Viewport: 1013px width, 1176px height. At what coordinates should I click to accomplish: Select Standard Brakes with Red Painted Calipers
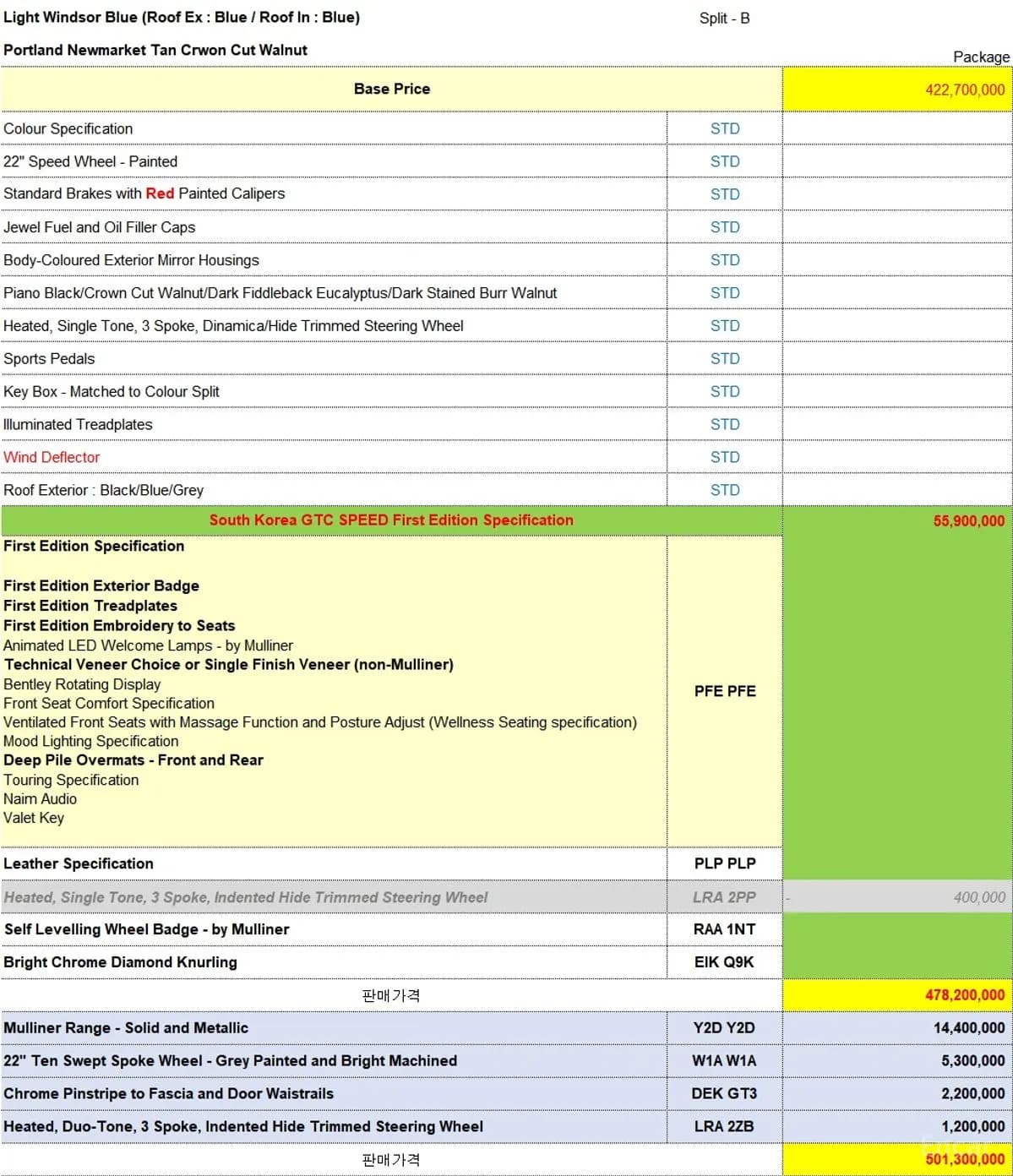144,193
